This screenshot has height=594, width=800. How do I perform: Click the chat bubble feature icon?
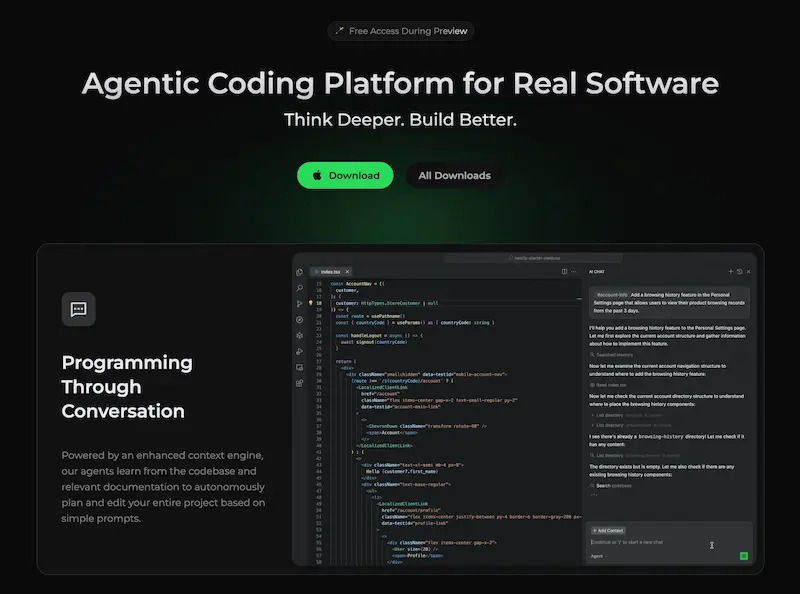click(79, 309)
